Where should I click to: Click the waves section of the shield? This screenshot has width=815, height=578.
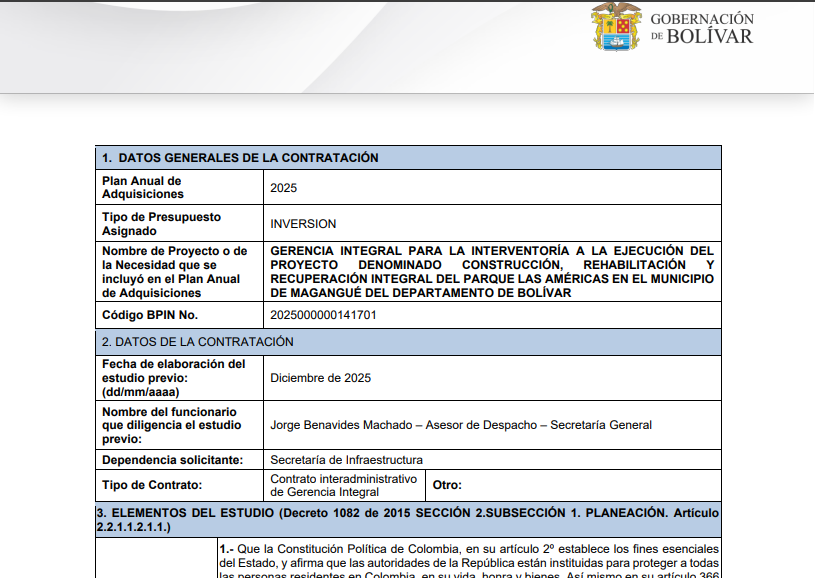617,42
